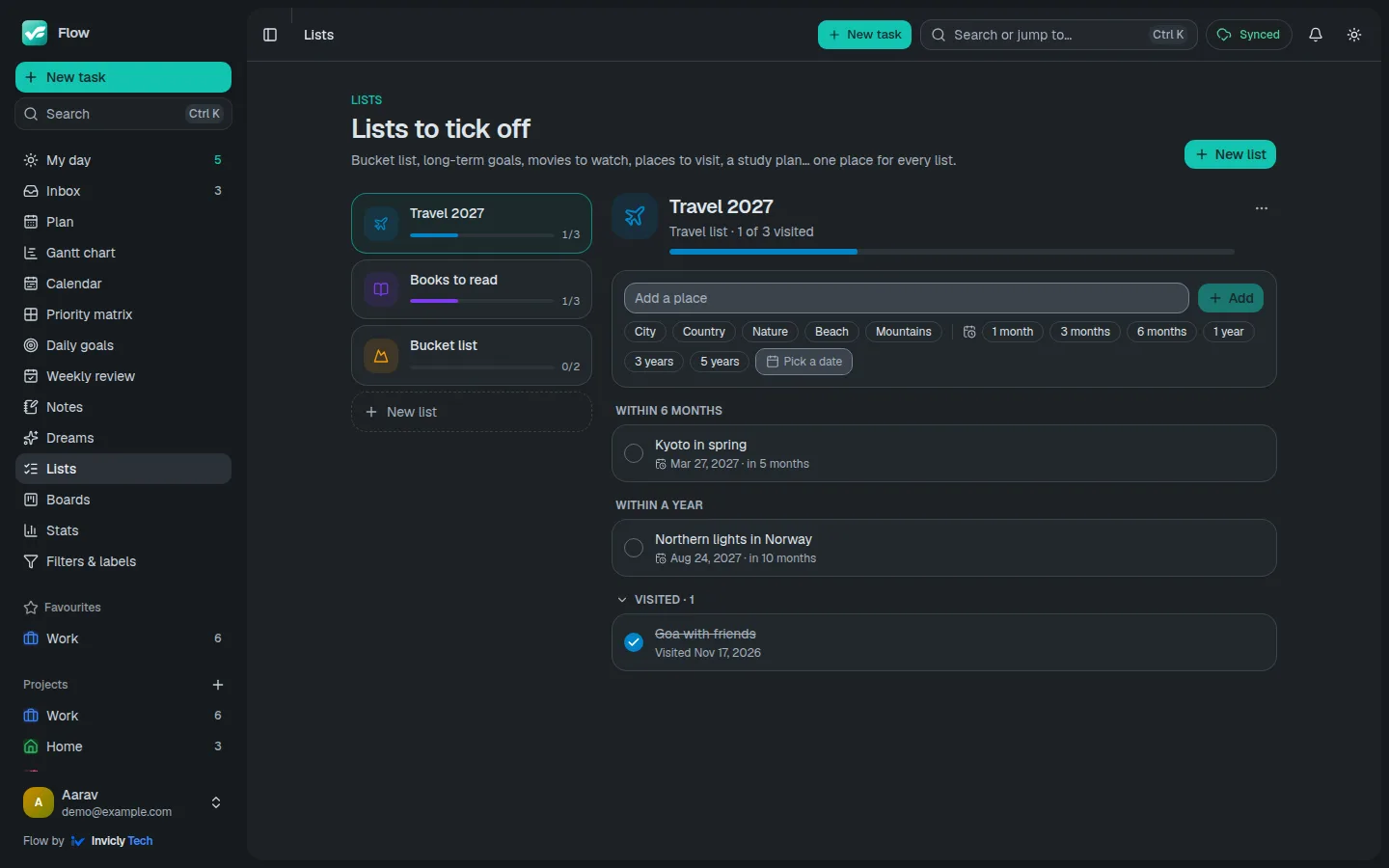Screen dimensions: 1389x868
Task: Open My day in sidebar
Action: 123,160
